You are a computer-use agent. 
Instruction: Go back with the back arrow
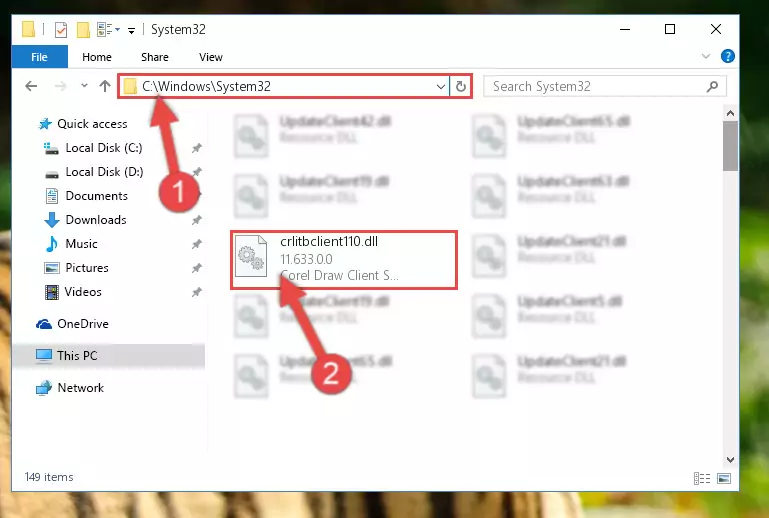click(31, 86)
